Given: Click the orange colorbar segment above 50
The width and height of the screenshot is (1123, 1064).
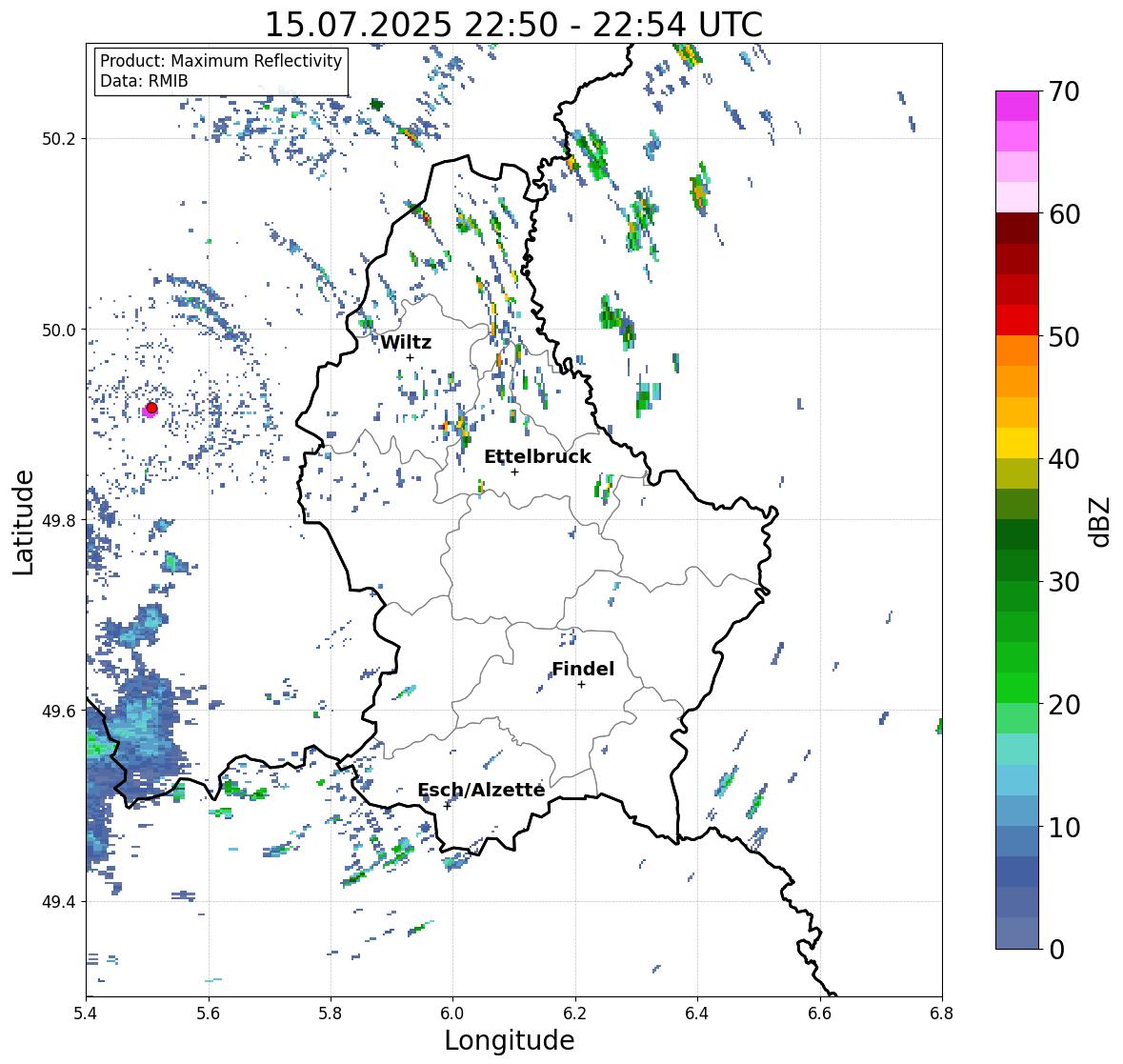Looking at the screenshot, I should point(1017,351).
